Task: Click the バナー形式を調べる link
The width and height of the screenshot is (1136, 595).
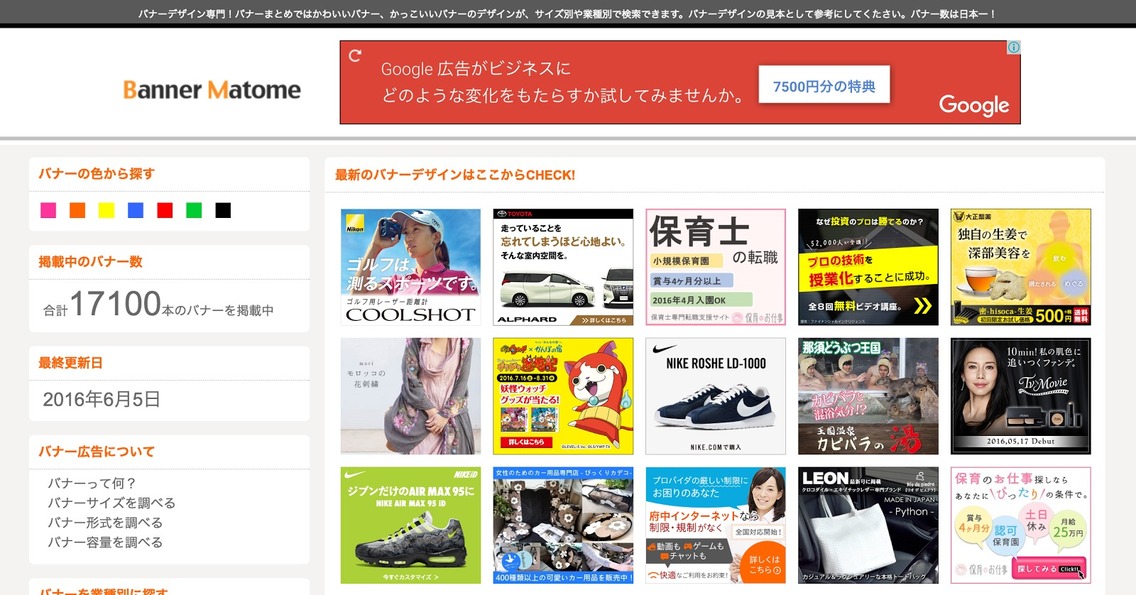Action: [x=104, y=523]
